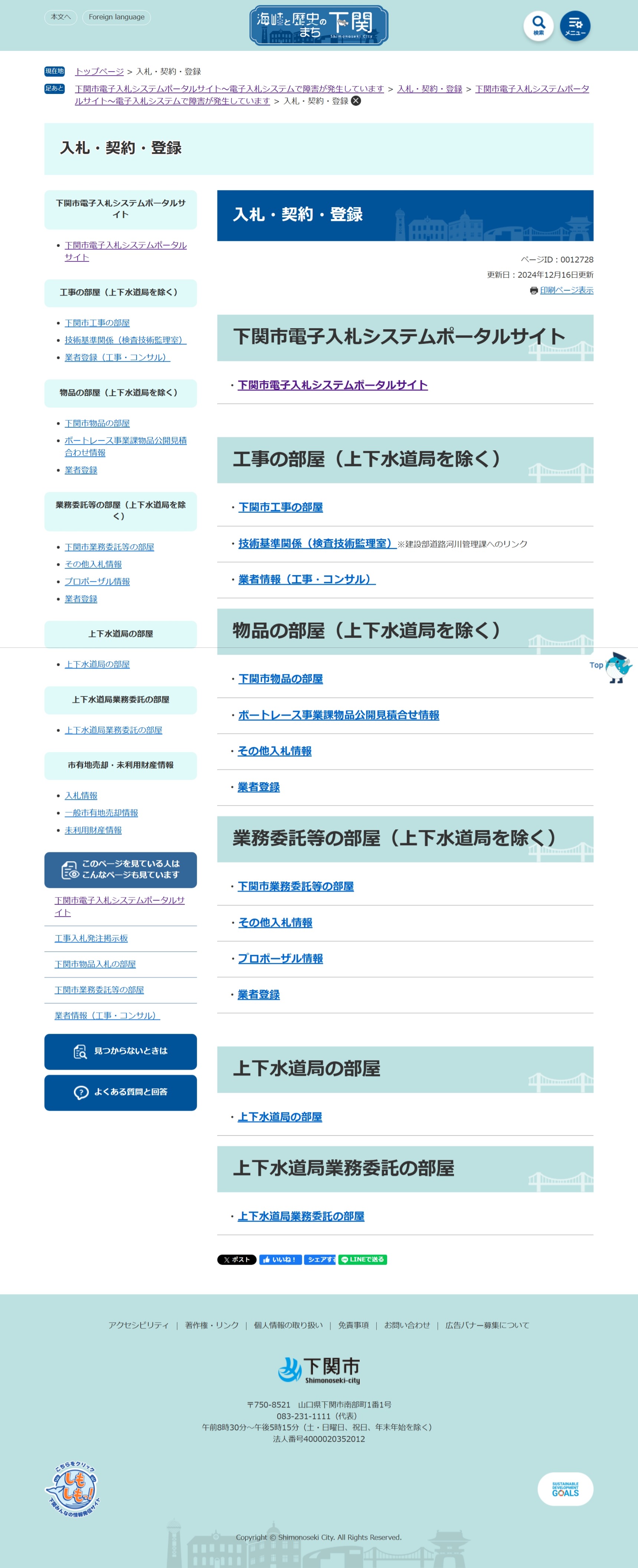Open 下関市電子入札システムポータルサイト link in main content

(x=333, y=385)
